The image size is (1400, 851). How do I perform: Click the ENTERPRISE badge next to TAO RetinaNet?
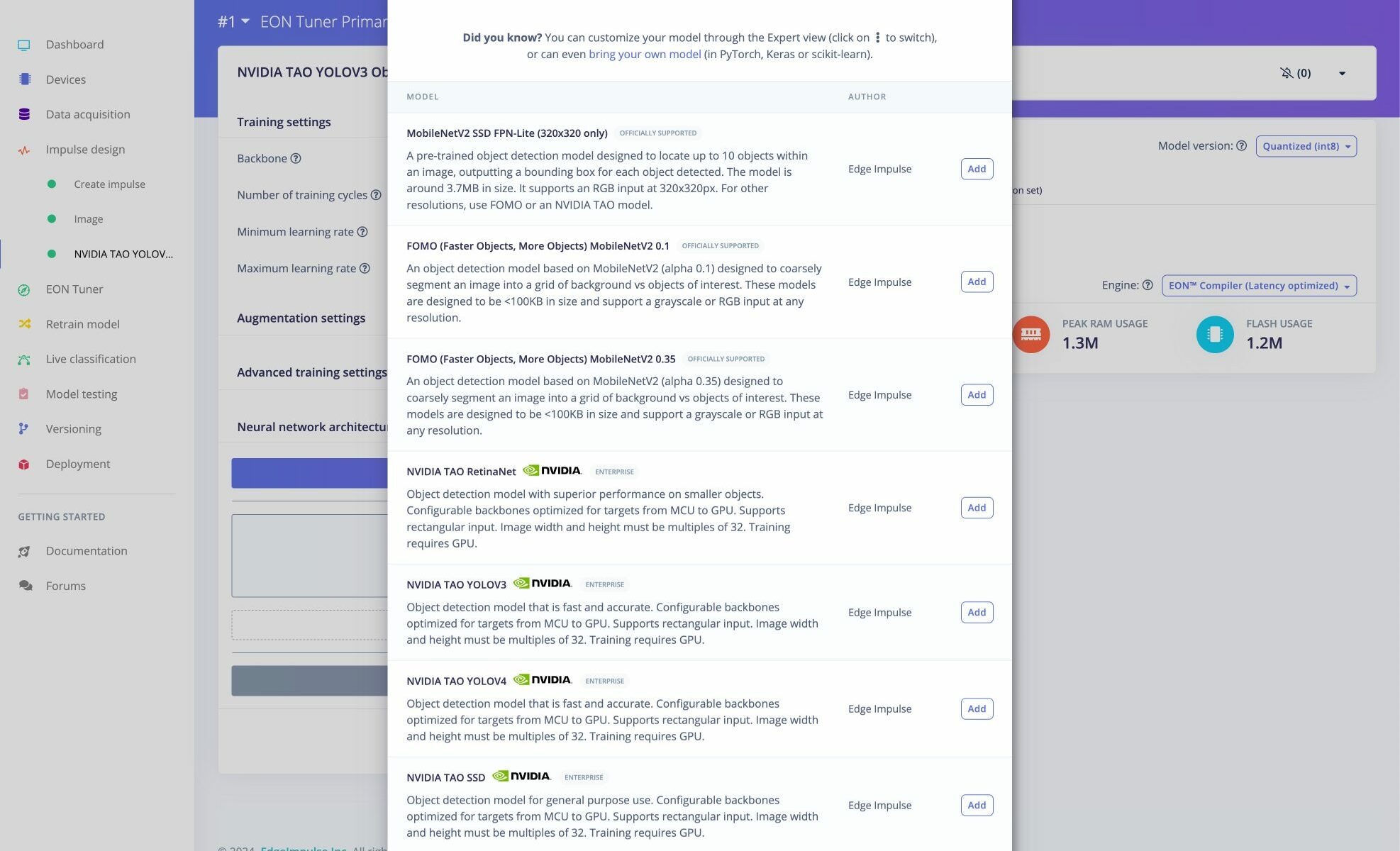click(614, 472)
